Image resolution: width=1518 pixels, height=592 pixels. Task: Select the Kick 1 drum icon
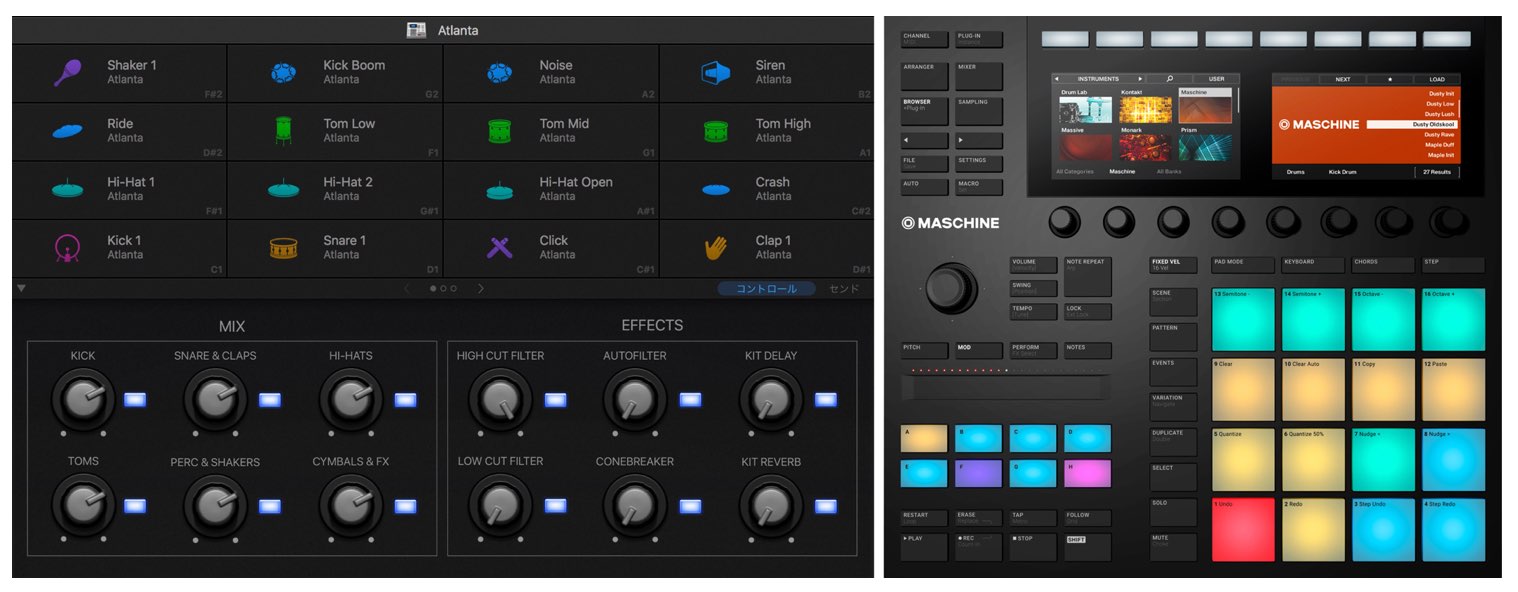click(65, 246)
